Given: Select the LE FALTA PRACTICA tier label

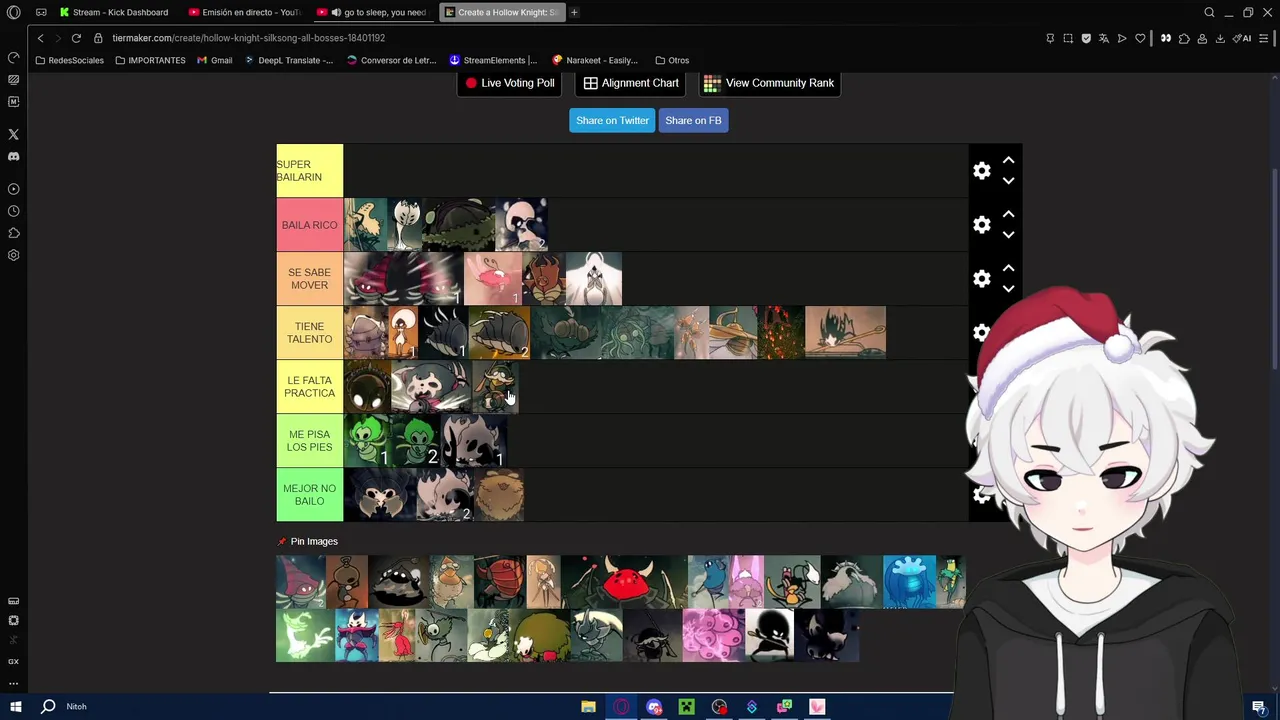Looking at the screenshot, I should point(310,387).
